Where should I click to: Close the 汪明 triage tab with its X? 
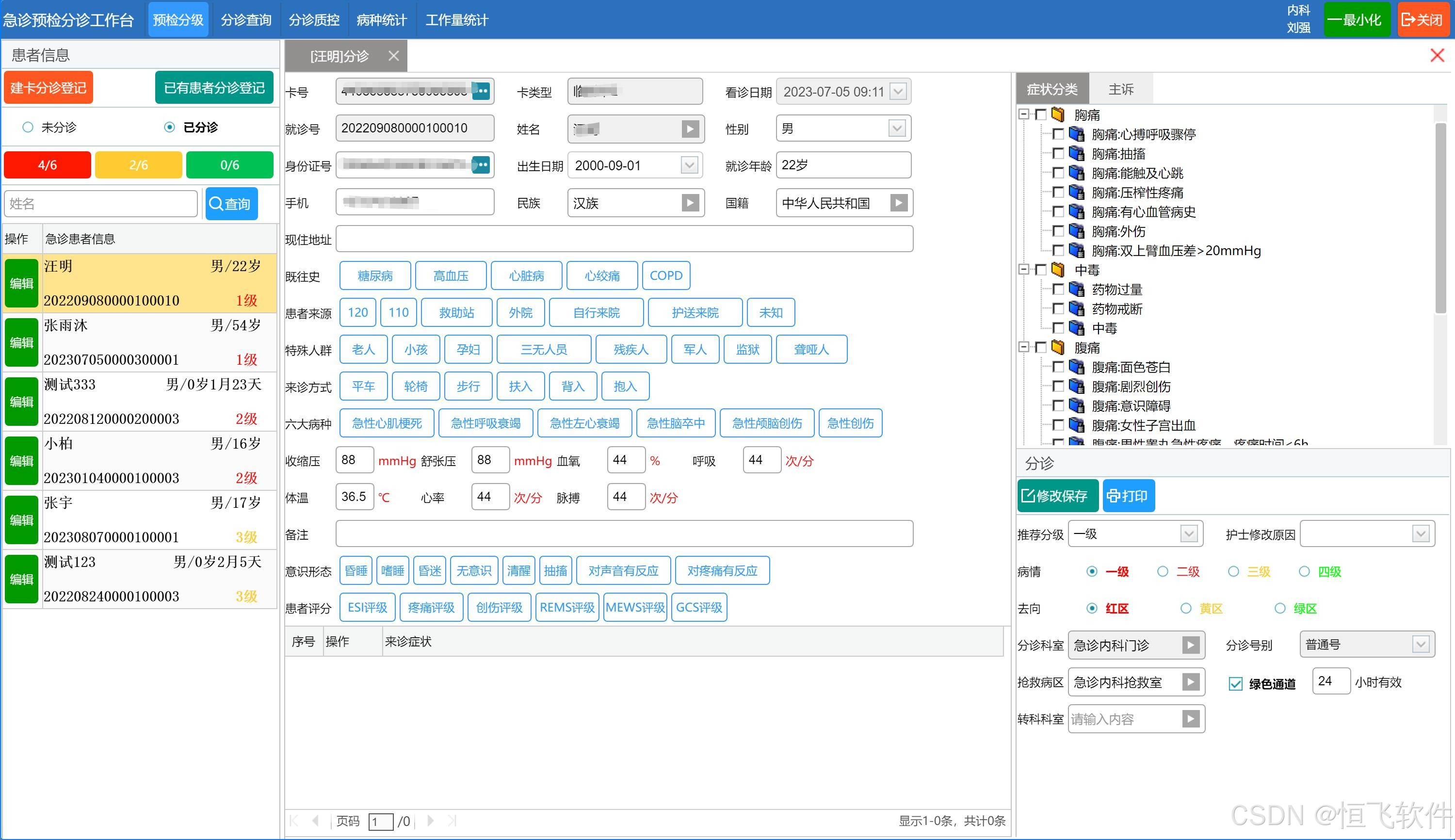coord(393,56)
